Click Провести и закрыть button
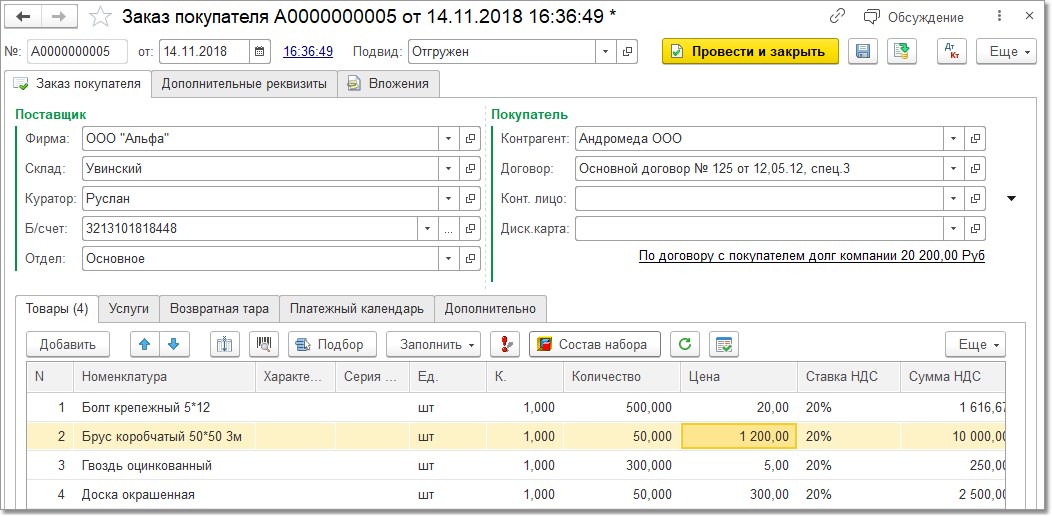This screenshot has width=1052, height=517. pyautogui.click(x=750, y=52)
